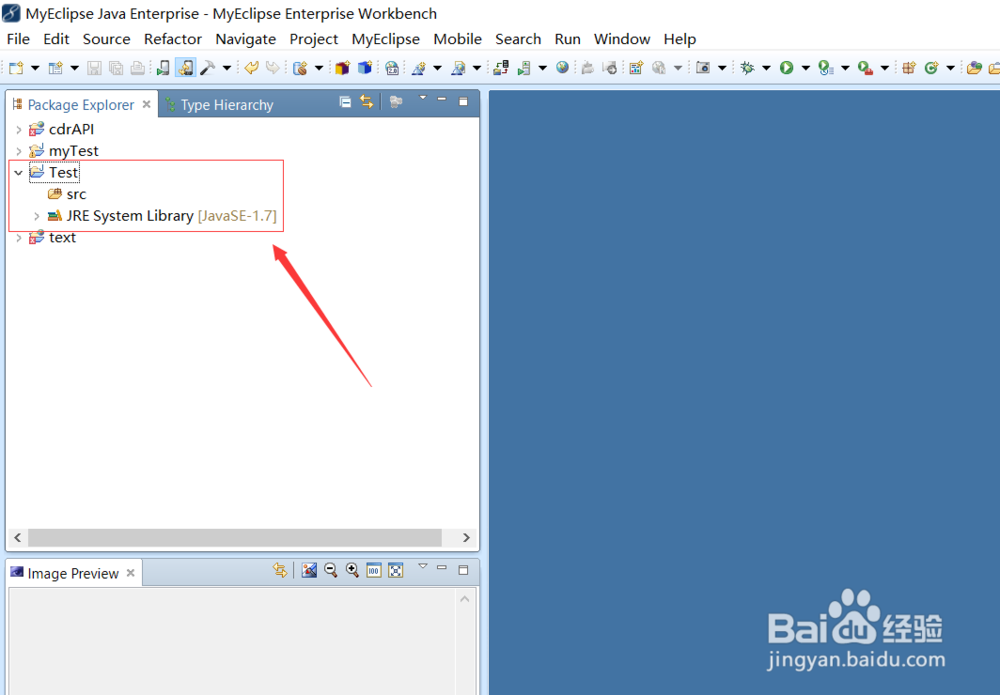Viewport: 1000px width, 695px height.
Task: Open the Help menu
Action: (x=680, y=39)
